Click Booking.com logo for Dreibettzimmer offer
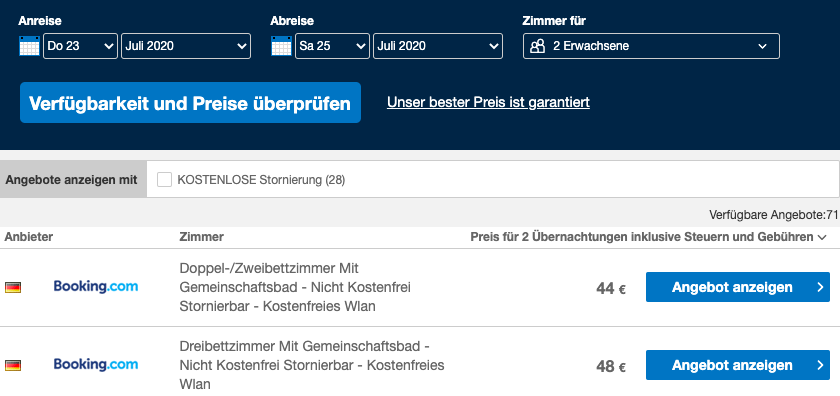This screenshot has height=396, width=840. click(x=95, y=364)
